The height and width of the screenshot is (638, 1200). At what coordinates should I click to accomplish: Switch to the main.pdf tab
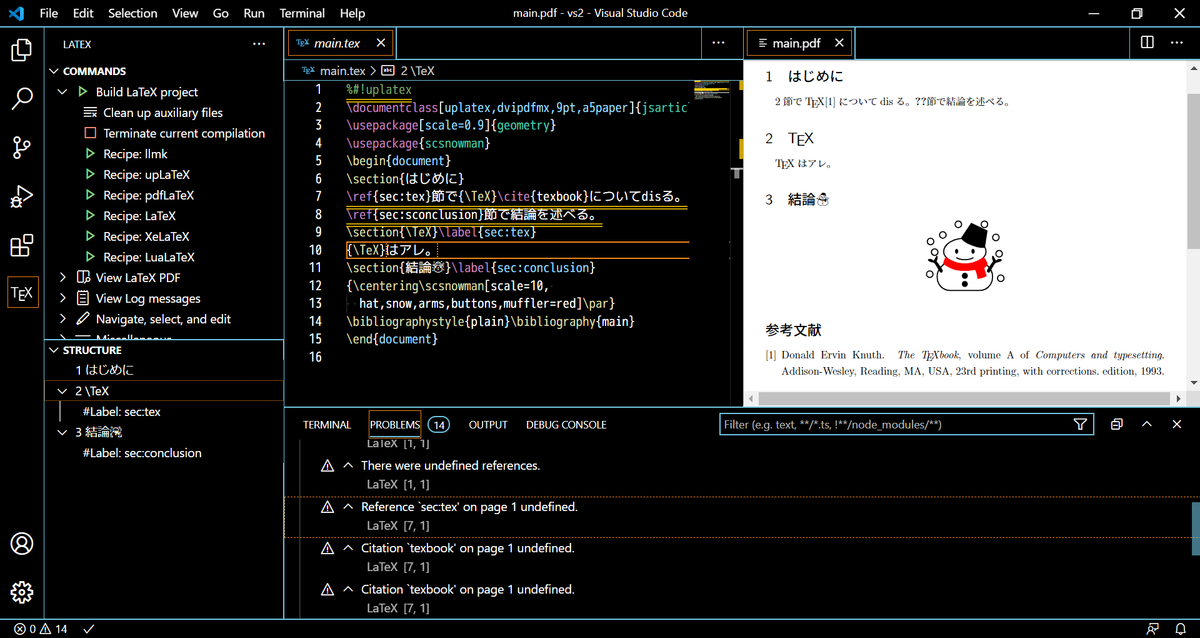(797, 43)
